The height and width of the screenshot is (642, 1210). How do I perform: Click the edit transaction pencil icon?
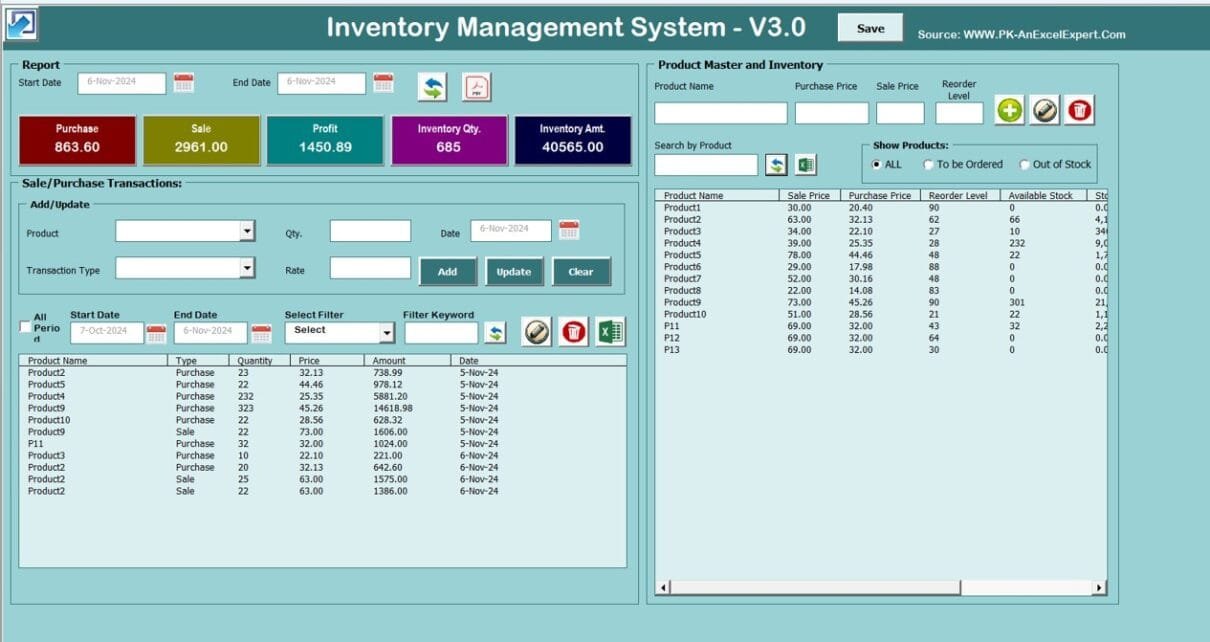tap(537, 332)
